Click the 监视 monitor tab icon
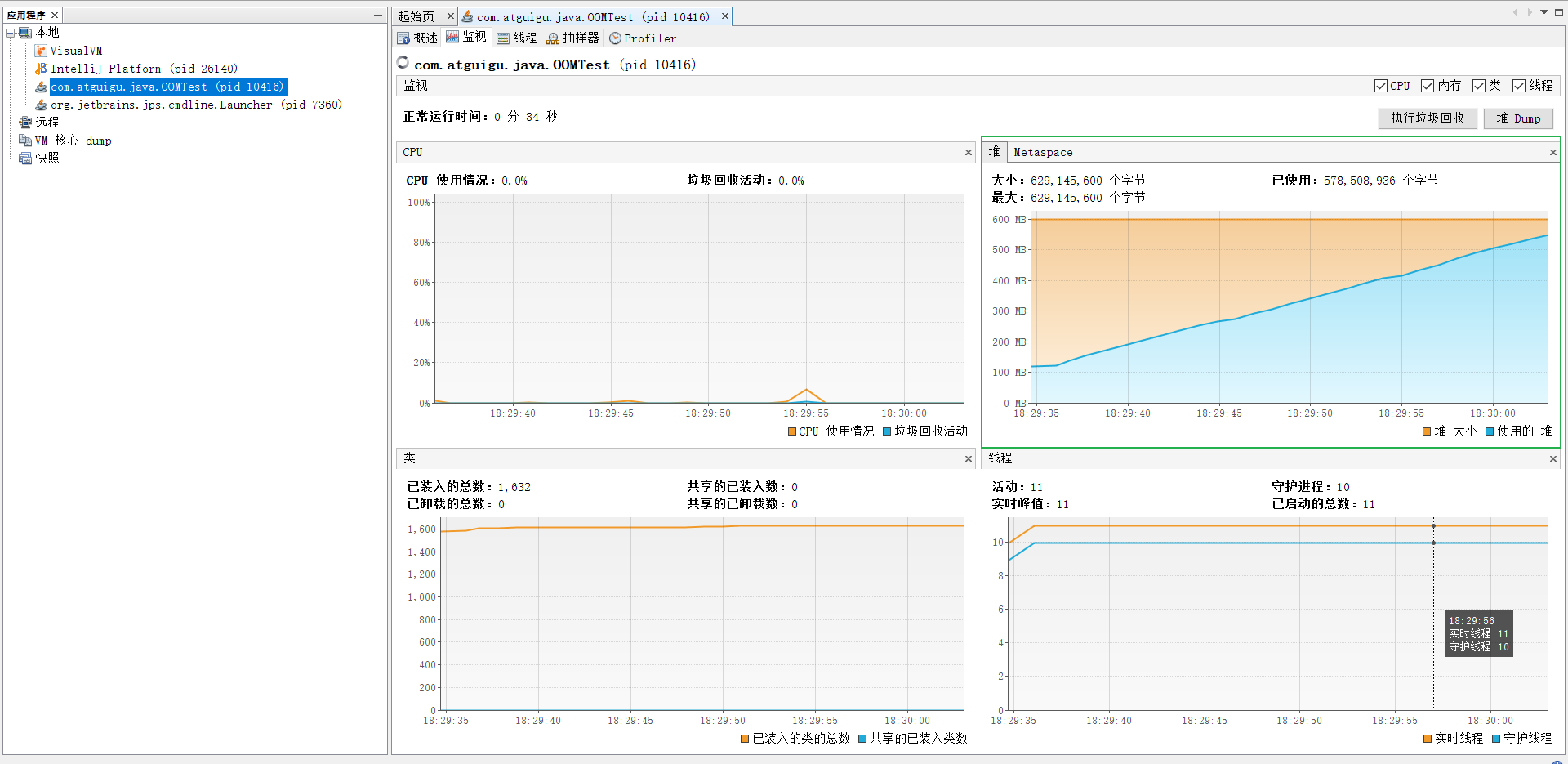This screenshot has width=1568, height=764. coord(452,38)
